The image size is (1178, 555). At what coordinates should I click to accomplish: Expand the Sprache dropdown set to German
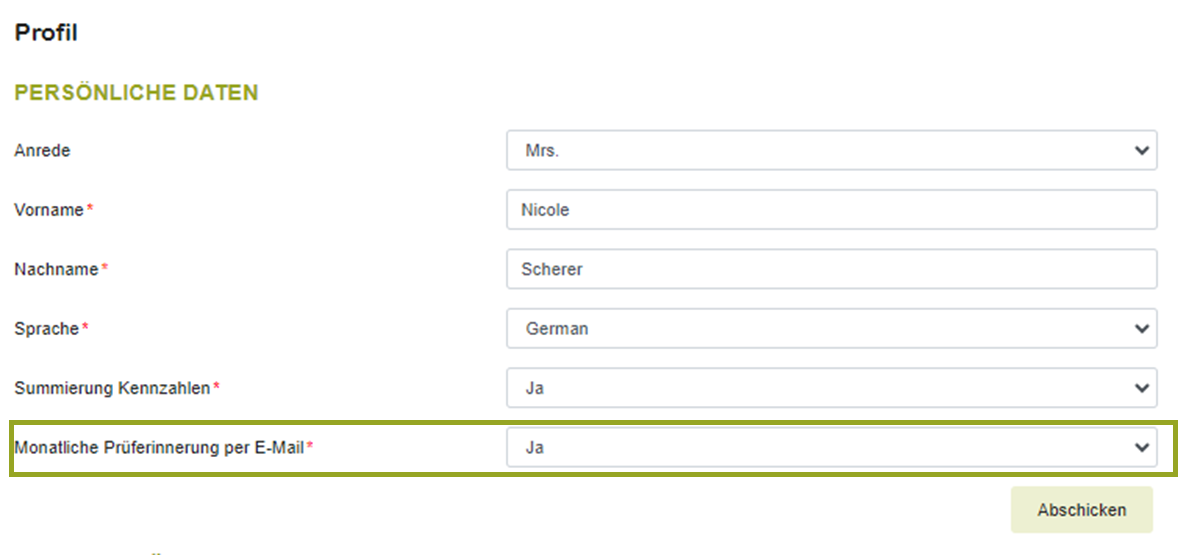point(830,329)
